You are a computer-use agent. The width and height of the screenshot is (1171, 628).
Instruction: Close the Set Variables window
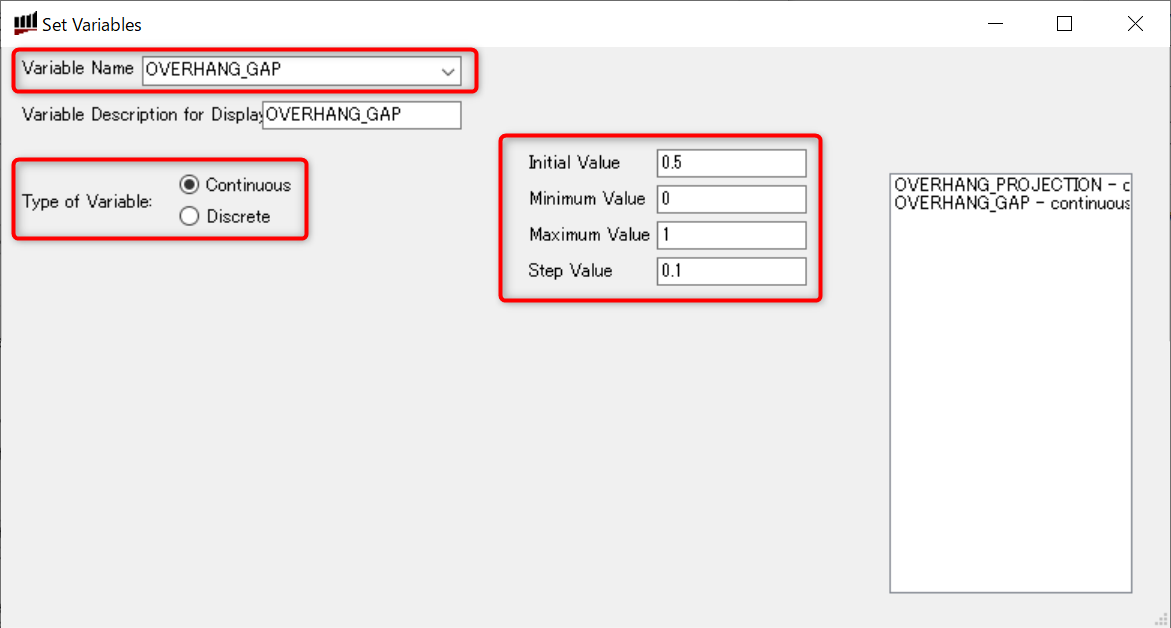click(1135, 24)
